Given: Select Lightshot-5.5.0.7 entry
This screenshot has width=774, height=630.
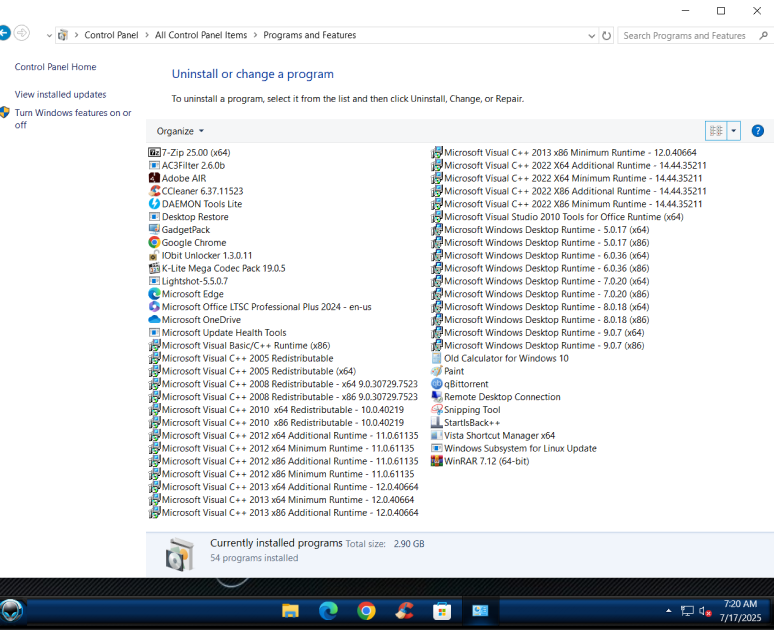Looking at the screenshot, I should (x=189, y=281).
